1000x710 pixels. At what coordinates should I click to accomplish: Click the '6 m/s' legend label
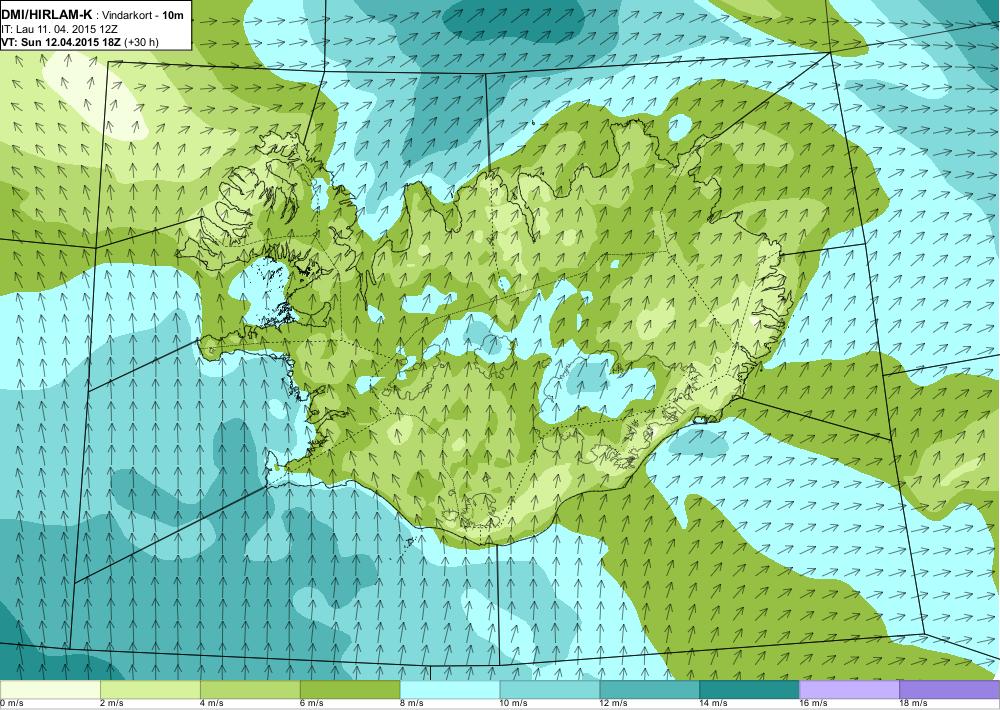(x=311, y=703)
